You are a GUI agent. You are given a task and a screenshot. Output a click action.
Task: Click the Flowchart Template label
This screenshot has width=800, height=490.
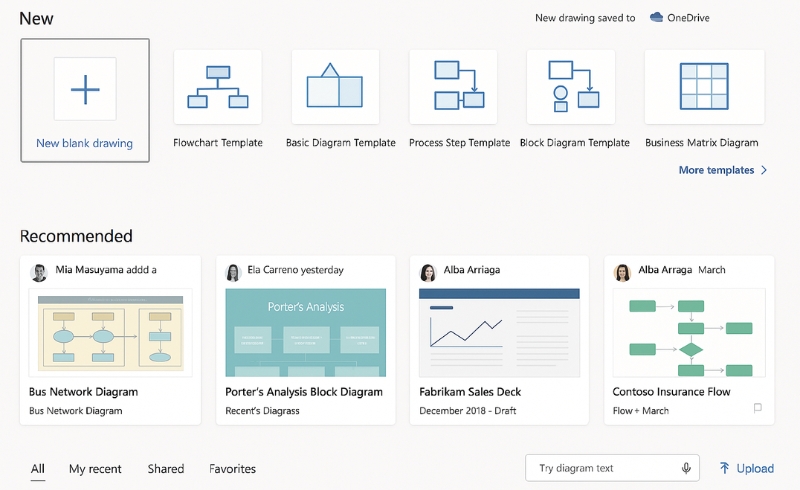[218, 143]
